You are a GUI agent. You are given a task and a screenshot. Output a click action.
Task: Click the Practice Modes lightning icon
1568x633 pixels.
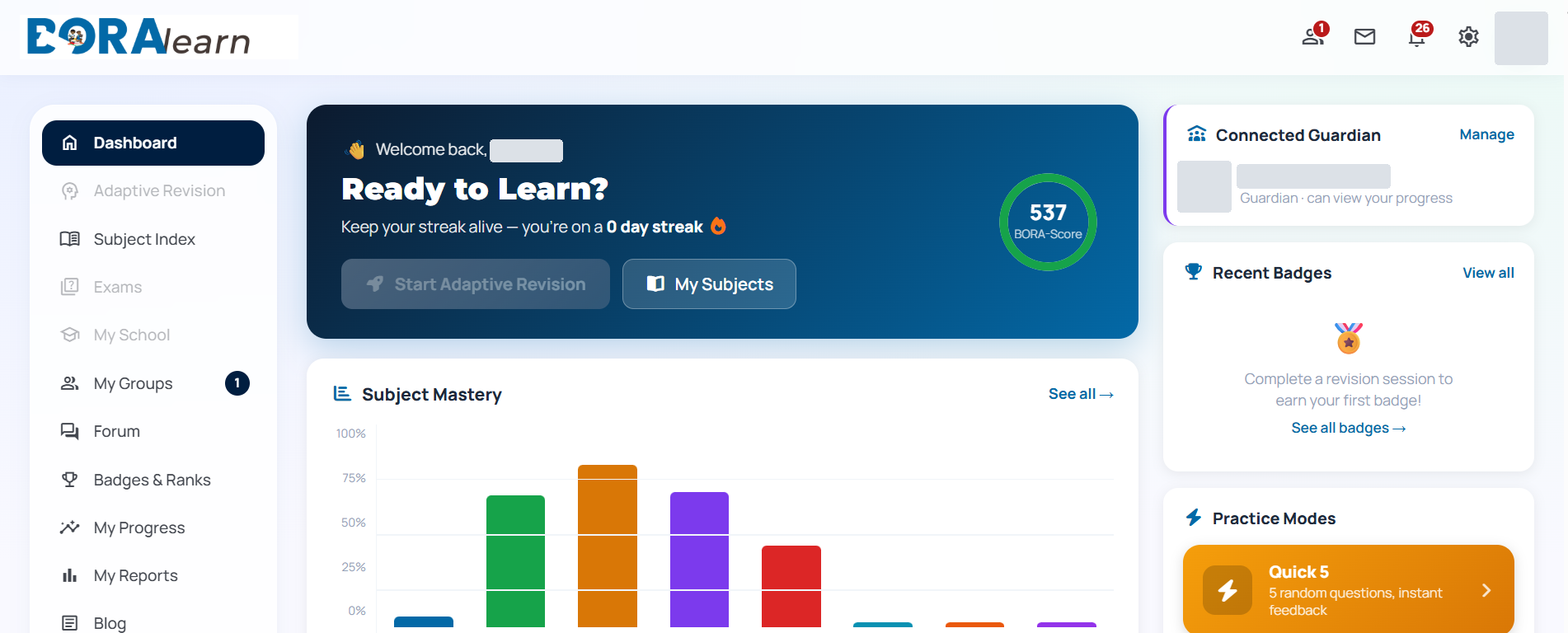point(1194,518)
